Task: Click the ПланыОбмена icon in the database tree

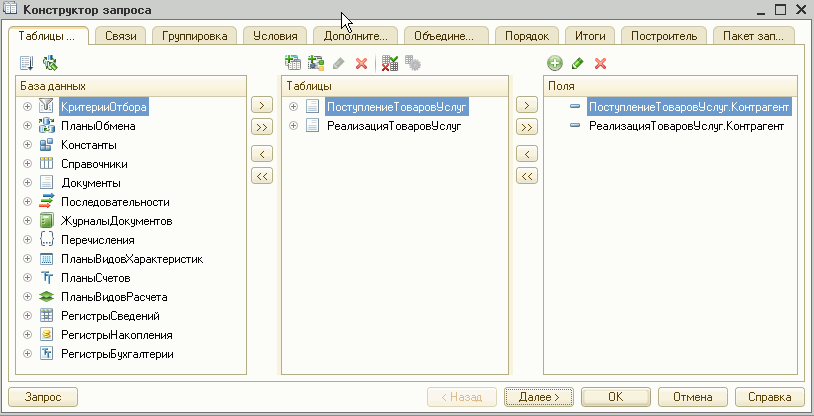Action: (x=47, y=126)
